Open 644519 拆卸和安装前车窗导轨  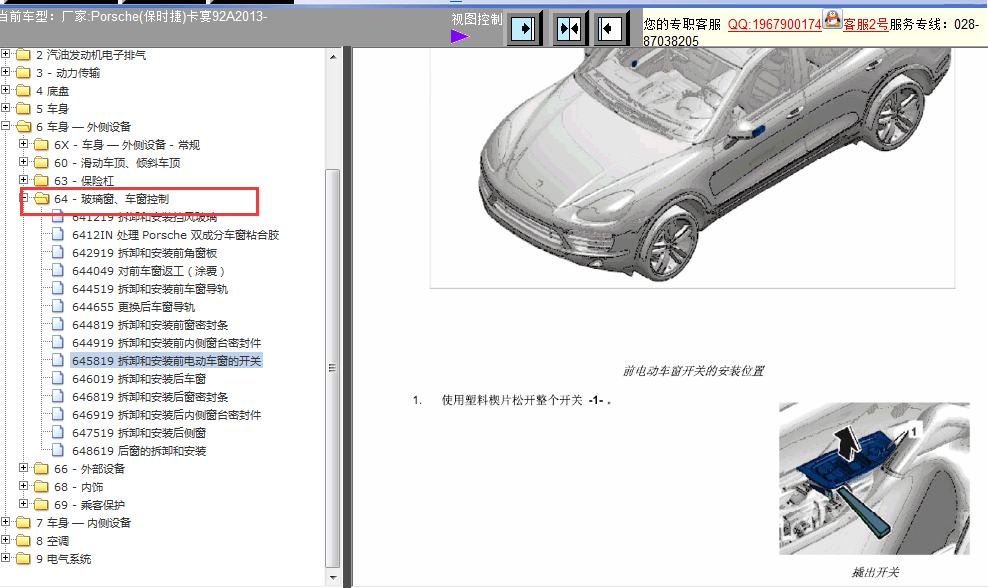[150, 289]
